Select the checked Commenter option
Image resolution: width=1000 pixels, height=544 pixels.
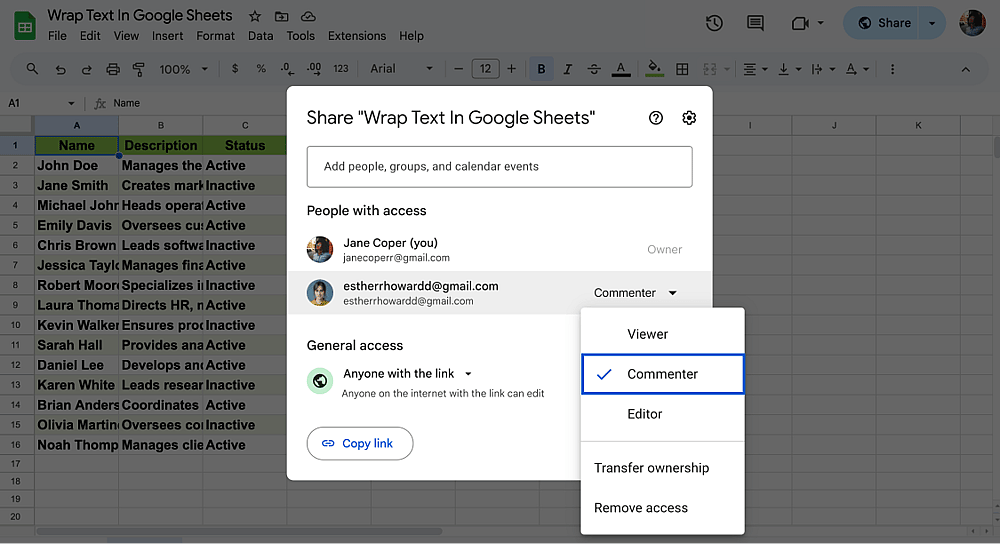[x=663, y=374]
